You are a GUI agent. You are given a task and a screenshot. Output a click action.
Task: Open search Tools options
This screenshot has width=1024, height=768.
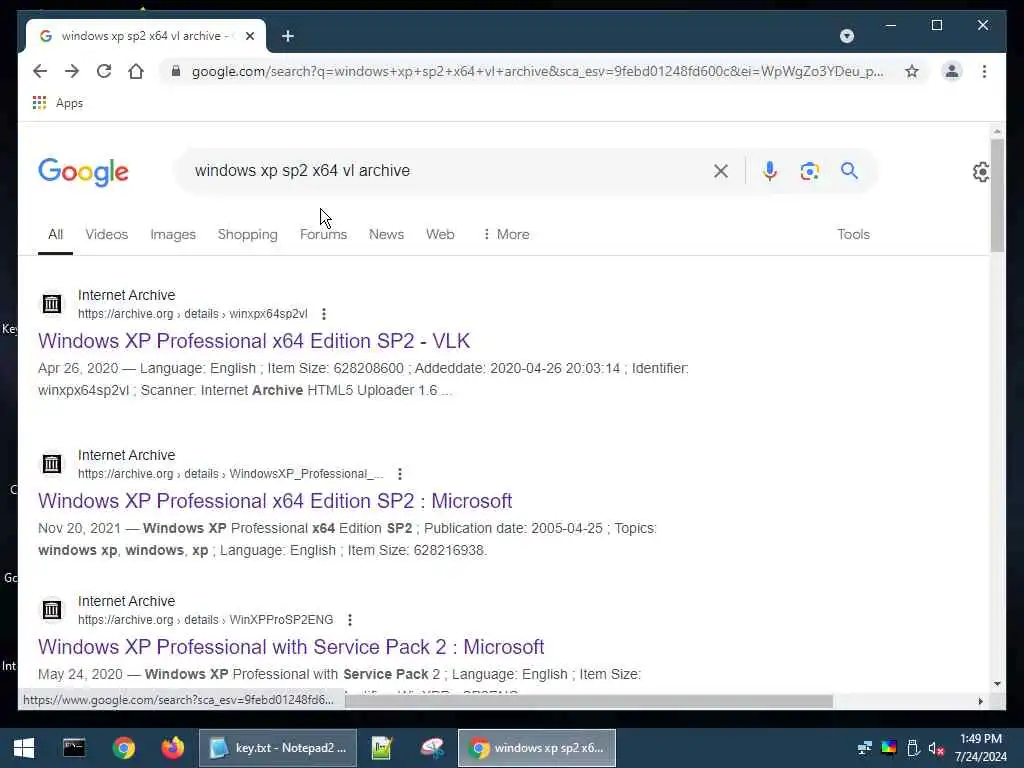[854, 234]
